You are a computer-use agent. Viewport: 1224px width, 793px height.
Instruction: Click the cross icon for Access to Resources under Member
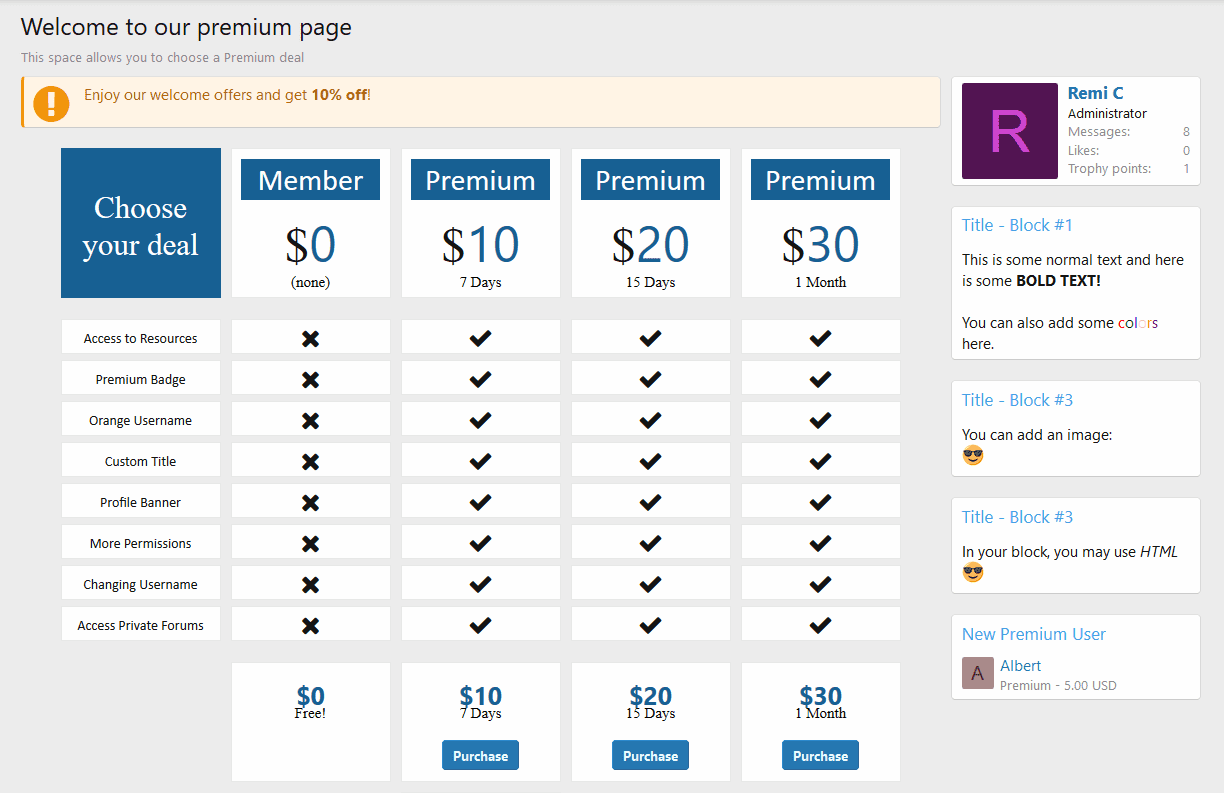point(310,336)
